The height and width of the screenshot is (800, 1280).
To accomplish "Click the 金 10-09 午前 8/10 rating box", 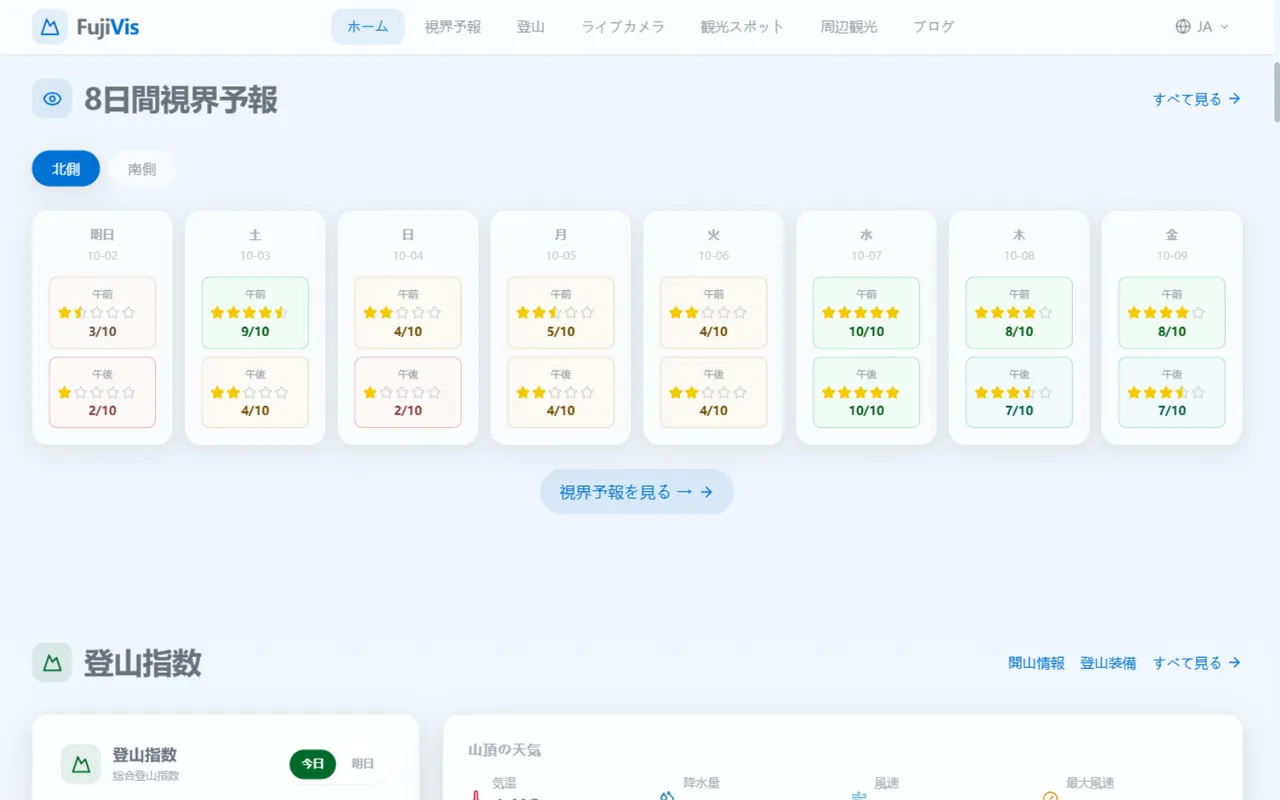I will coord(1172,313).
